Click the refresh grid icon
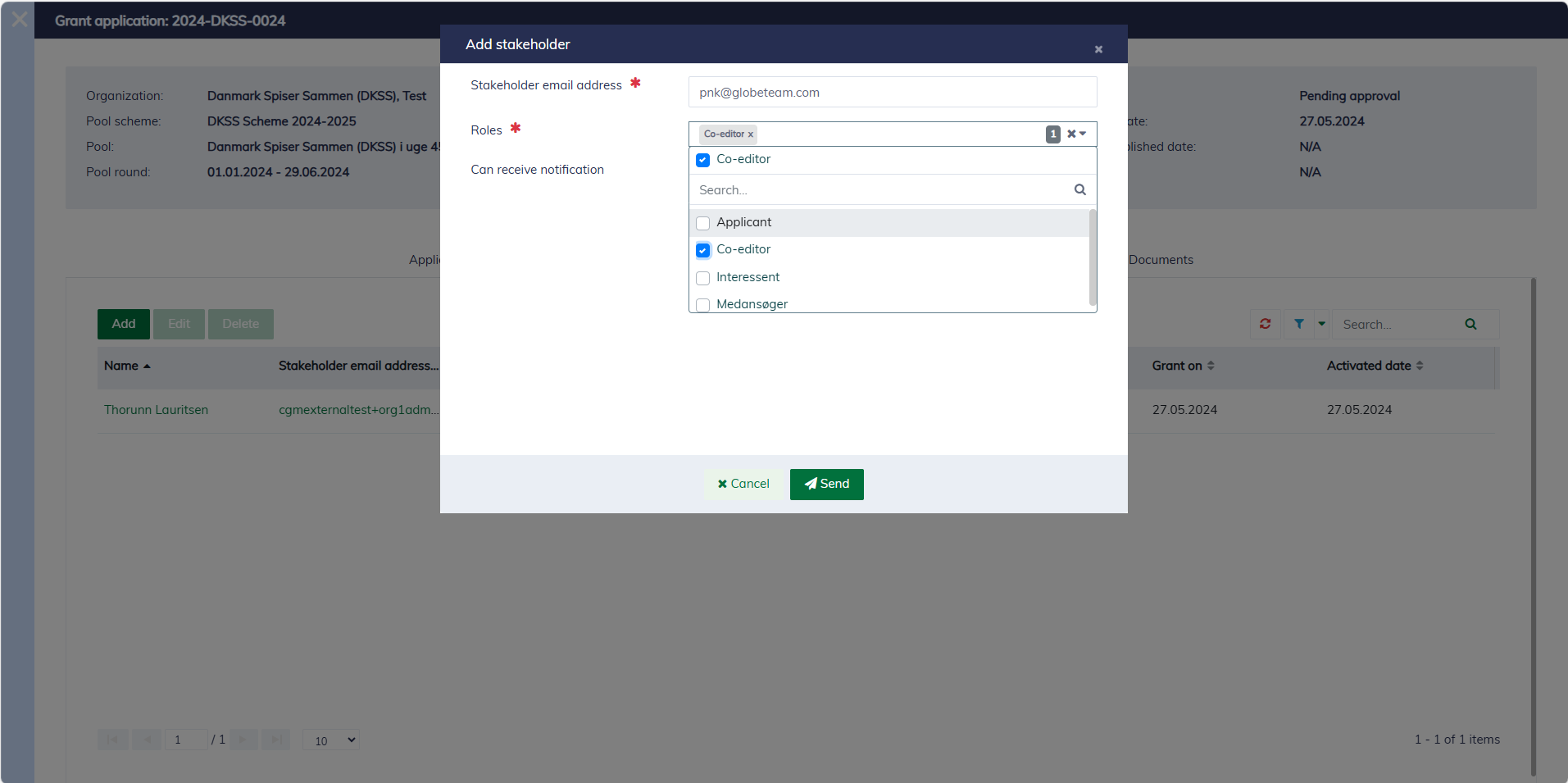 pos(1265,324)
